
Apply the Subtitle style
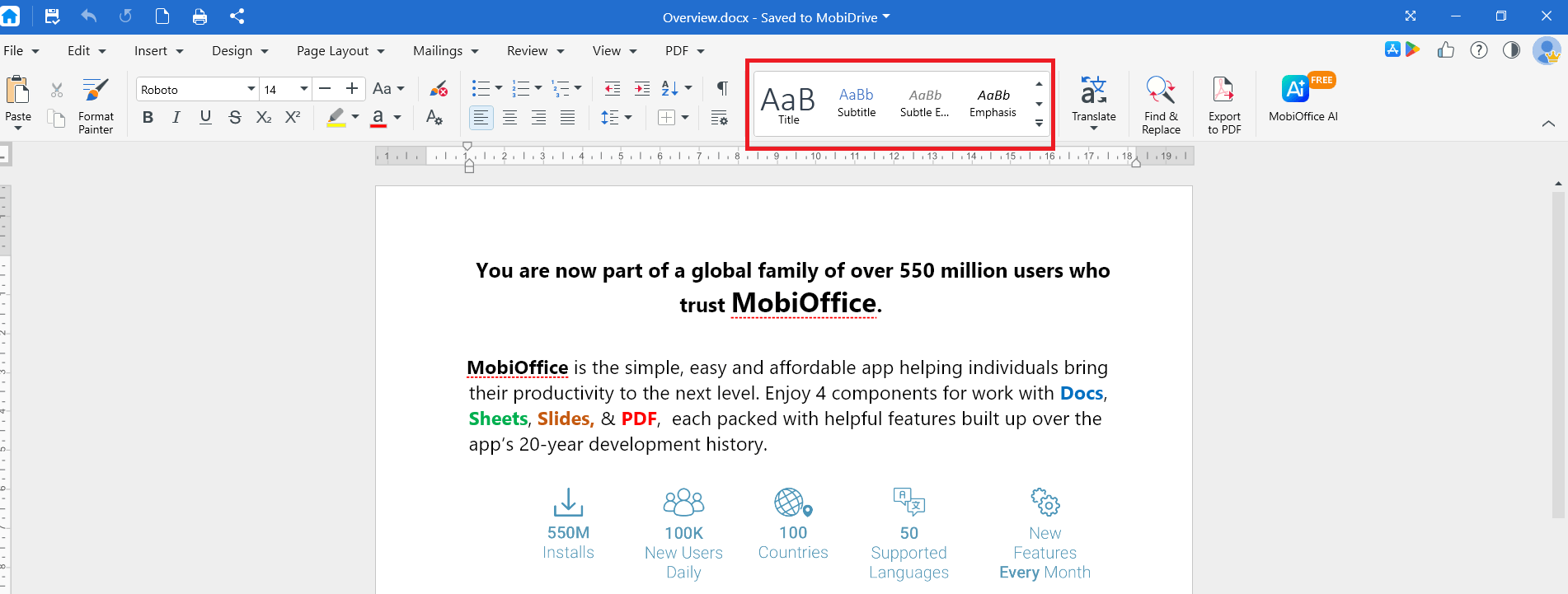[x=857, y=103]
